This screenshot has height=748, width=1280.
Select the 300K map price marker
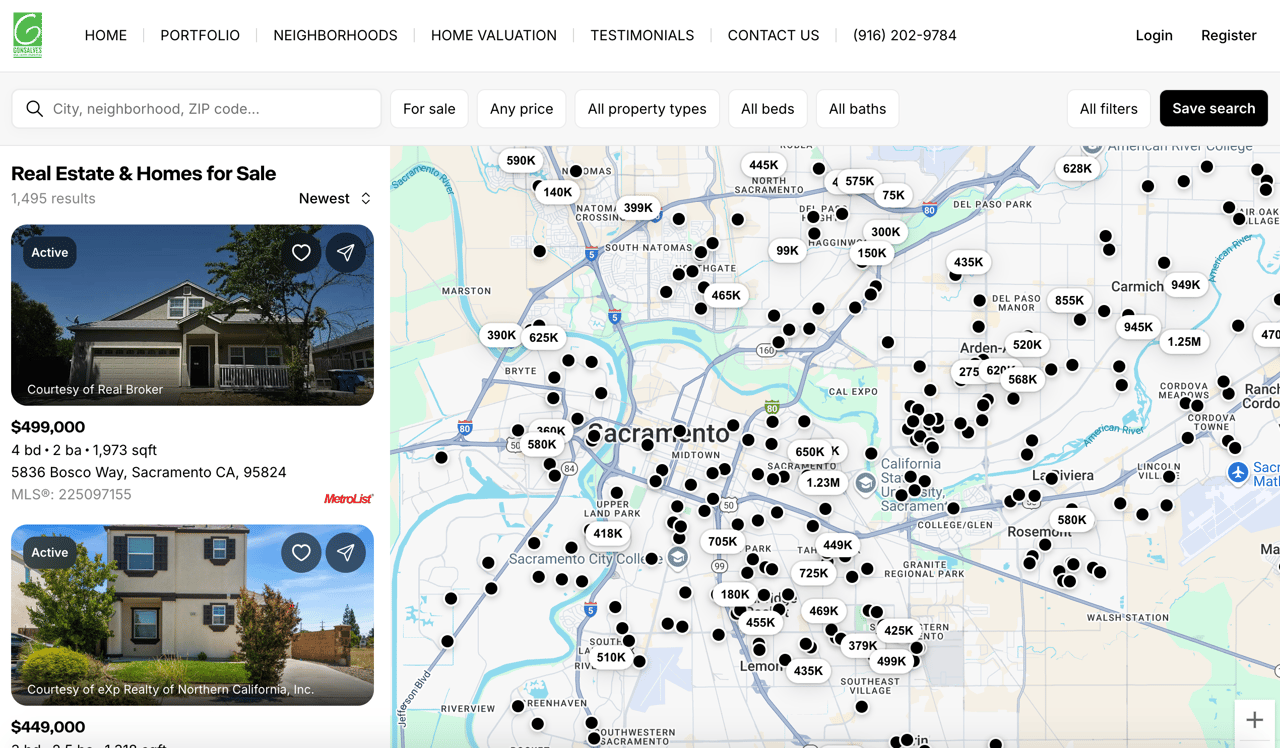tap(885, 231)
